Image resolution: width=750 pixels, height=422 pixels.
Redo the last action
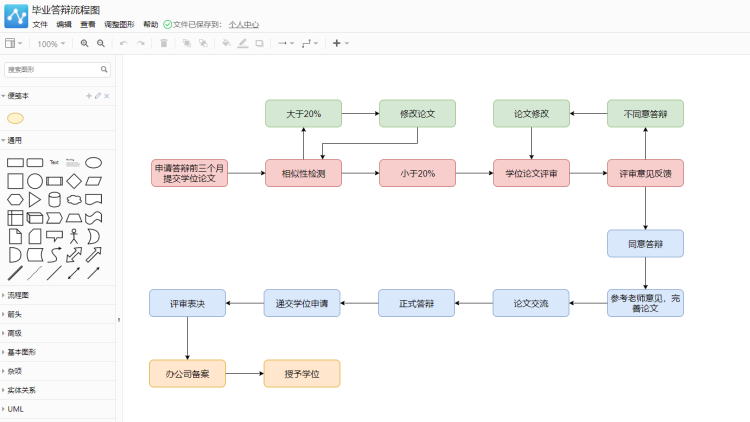pos(140,44)
